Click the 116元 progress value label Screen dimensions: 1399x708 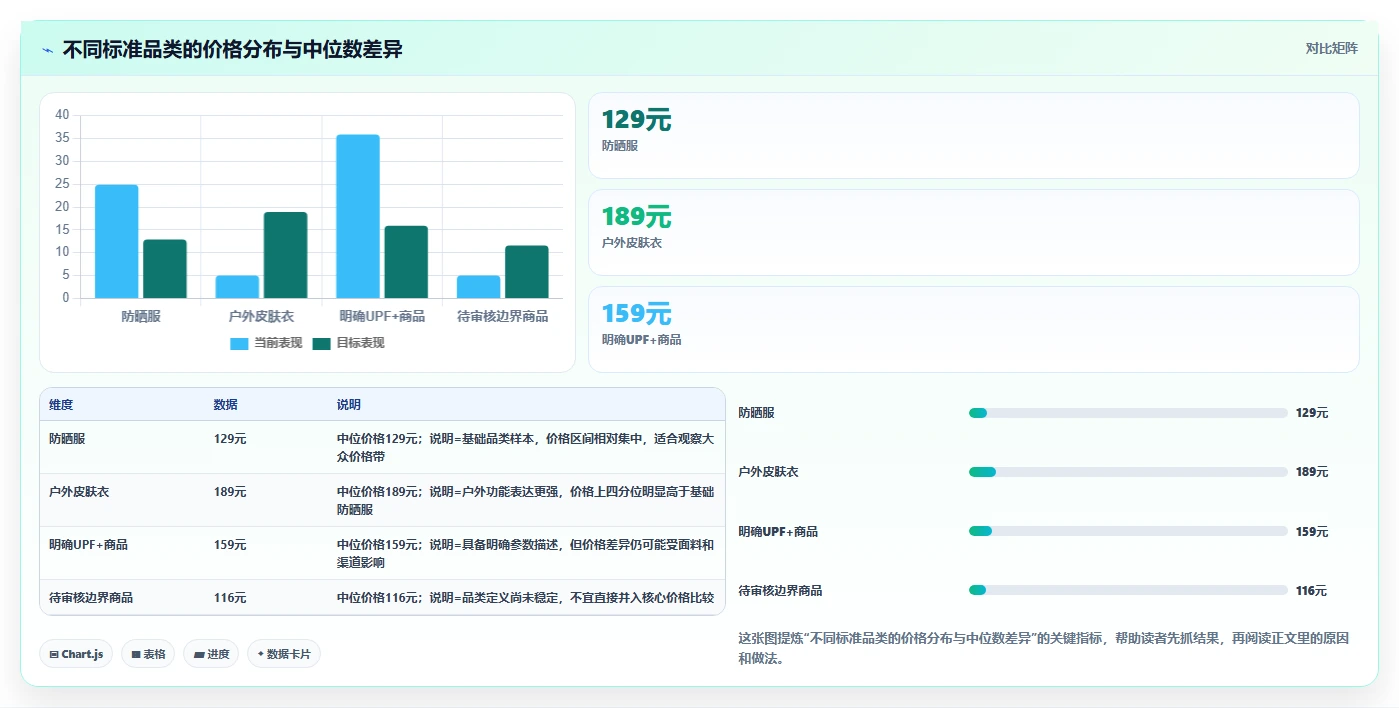tap(1311, 591)
